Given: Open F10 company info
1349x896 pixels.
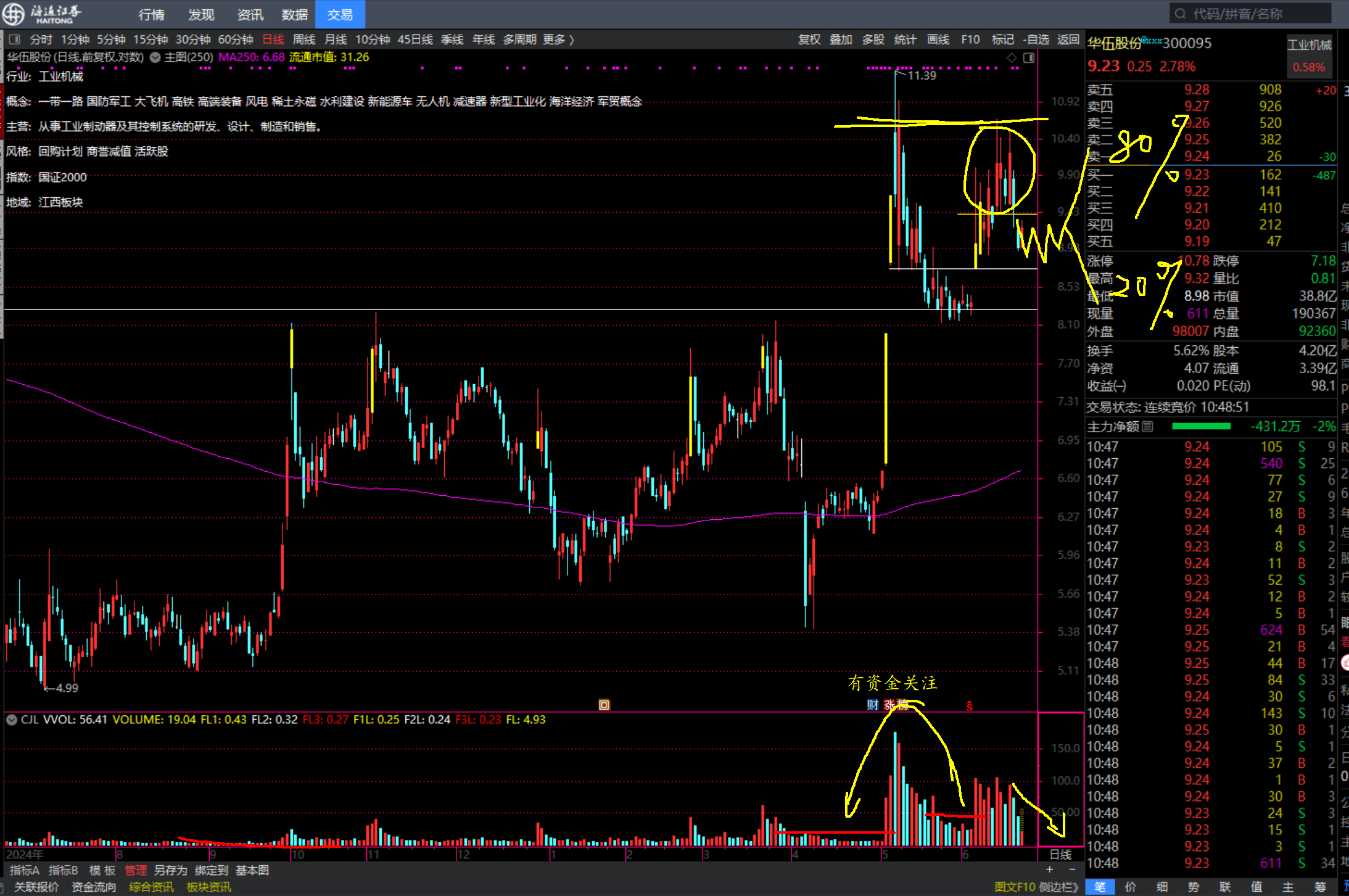Looking at the screenshot, I should [x=970, y=39].
